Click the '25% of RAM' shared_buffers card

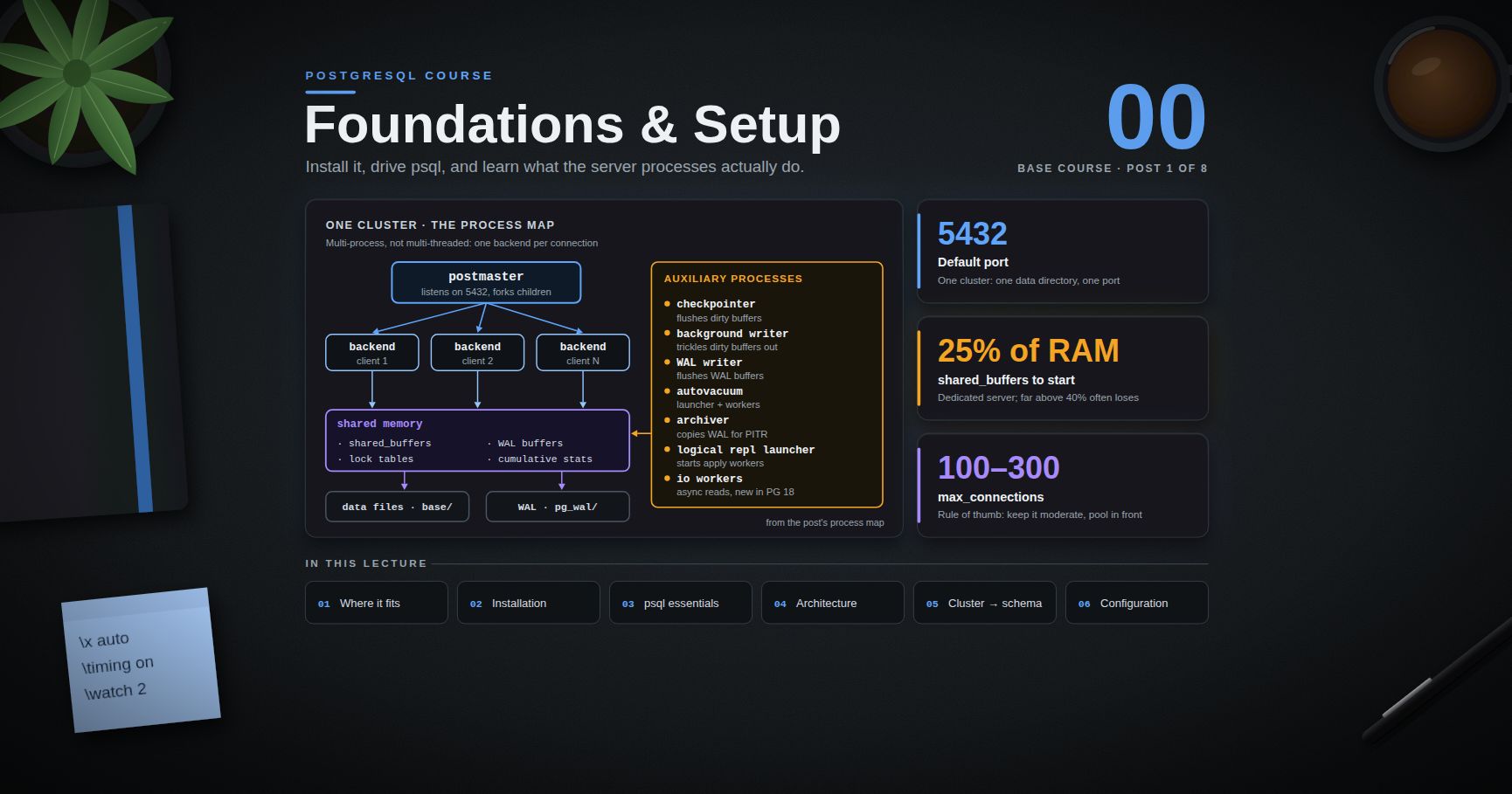click(x=1063, y=369)
